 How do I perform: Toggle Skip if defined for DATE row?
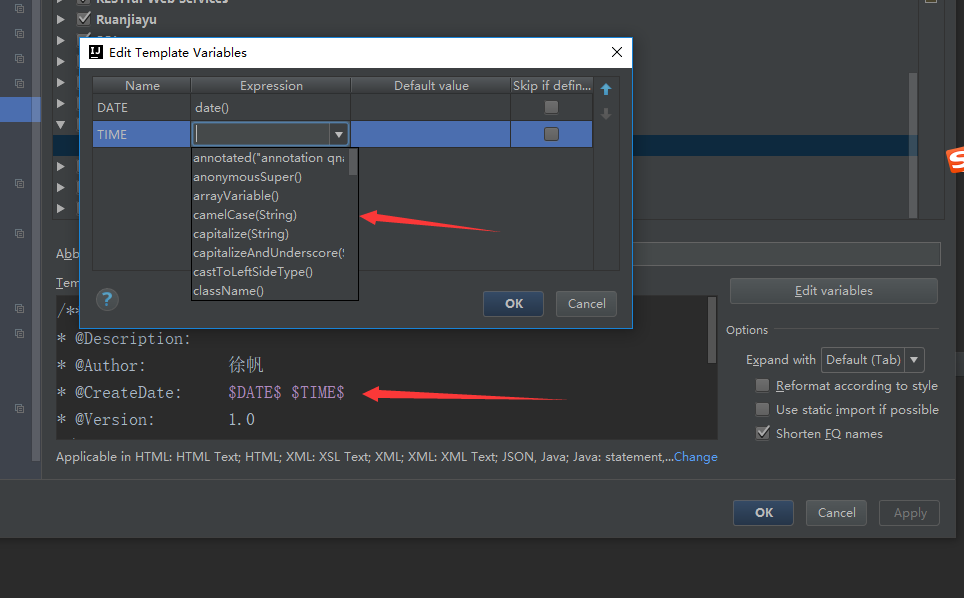click(x=551, y=108)
